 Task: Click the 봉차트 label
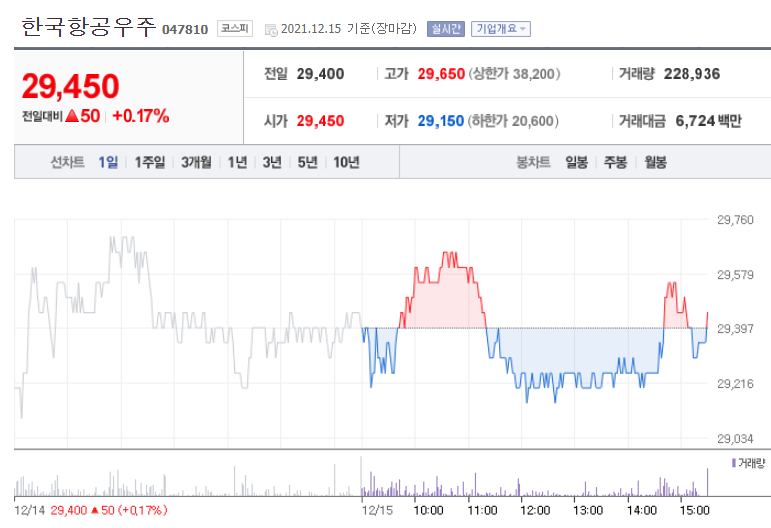tap(533, 162)
